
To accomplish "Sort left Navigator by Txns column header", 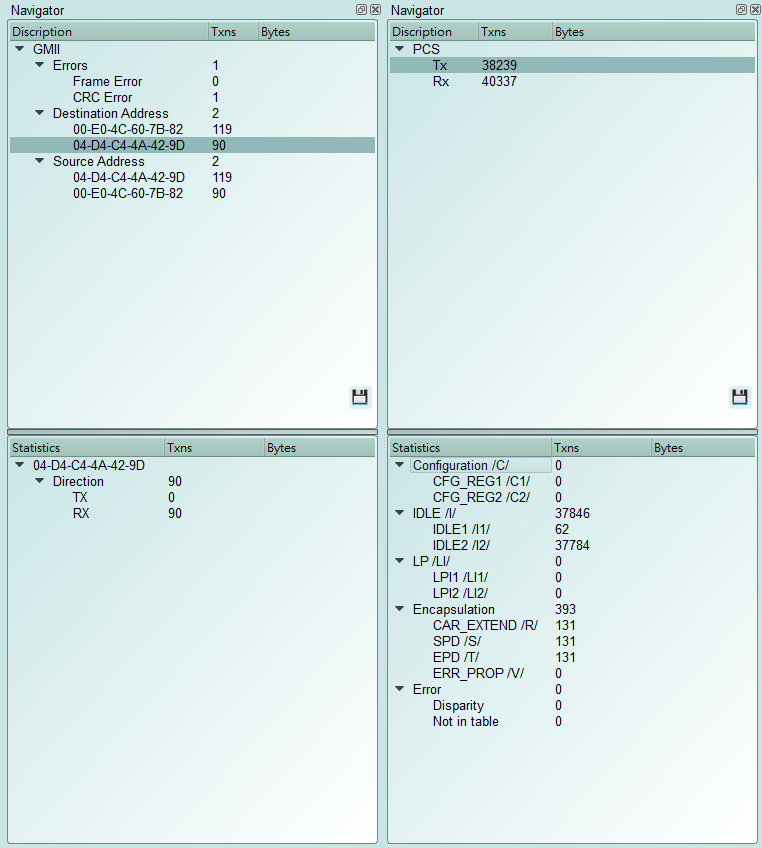I will coord(233,32).
